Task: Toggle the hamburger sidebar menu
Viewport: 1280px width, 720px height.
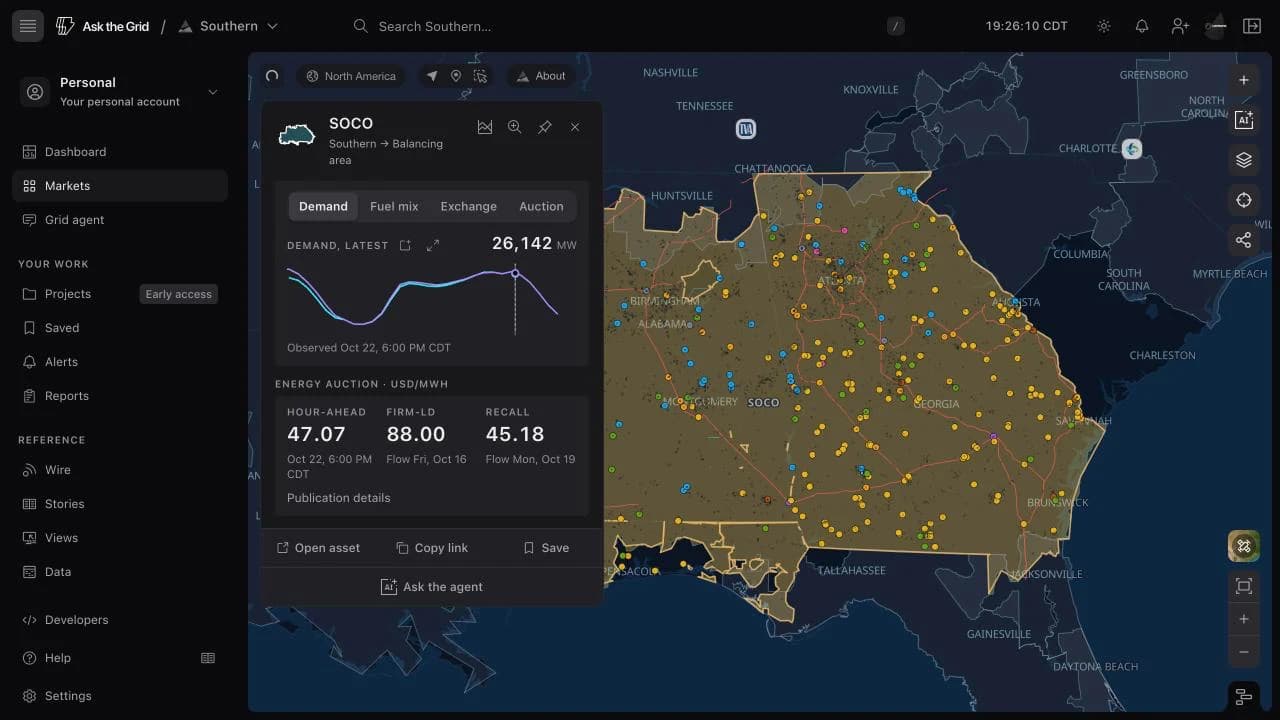Action: [28, 26]
